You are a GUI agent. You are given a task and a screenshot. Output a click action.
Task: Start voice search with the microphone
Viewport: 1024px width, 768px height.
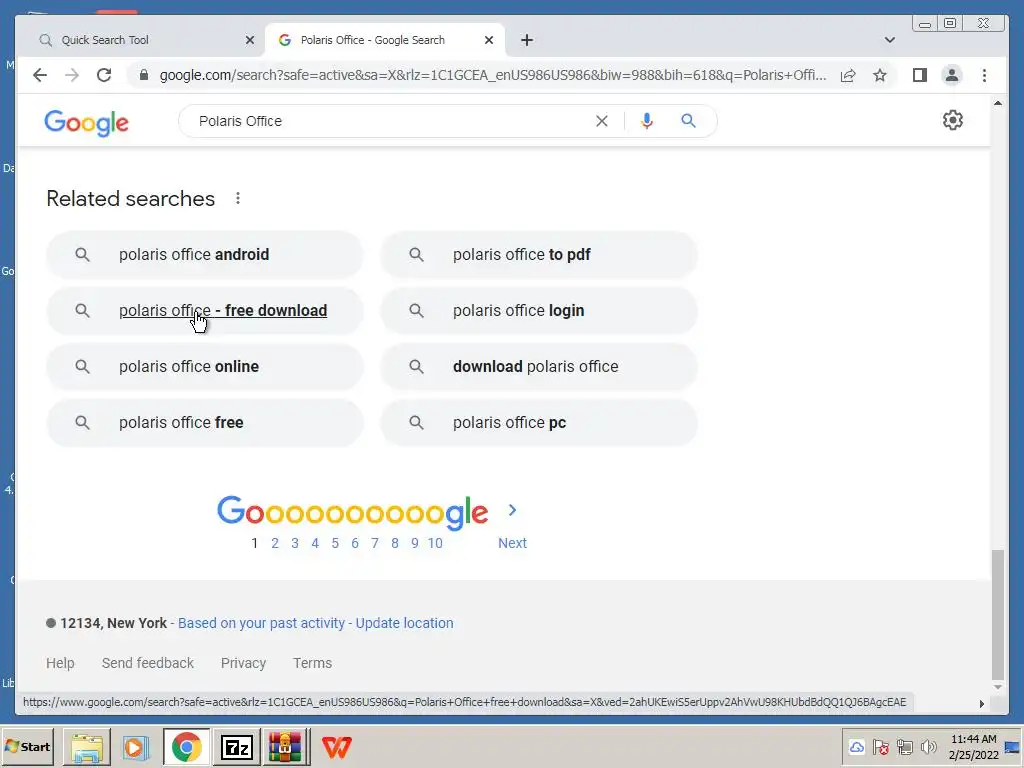coord(647,121)
